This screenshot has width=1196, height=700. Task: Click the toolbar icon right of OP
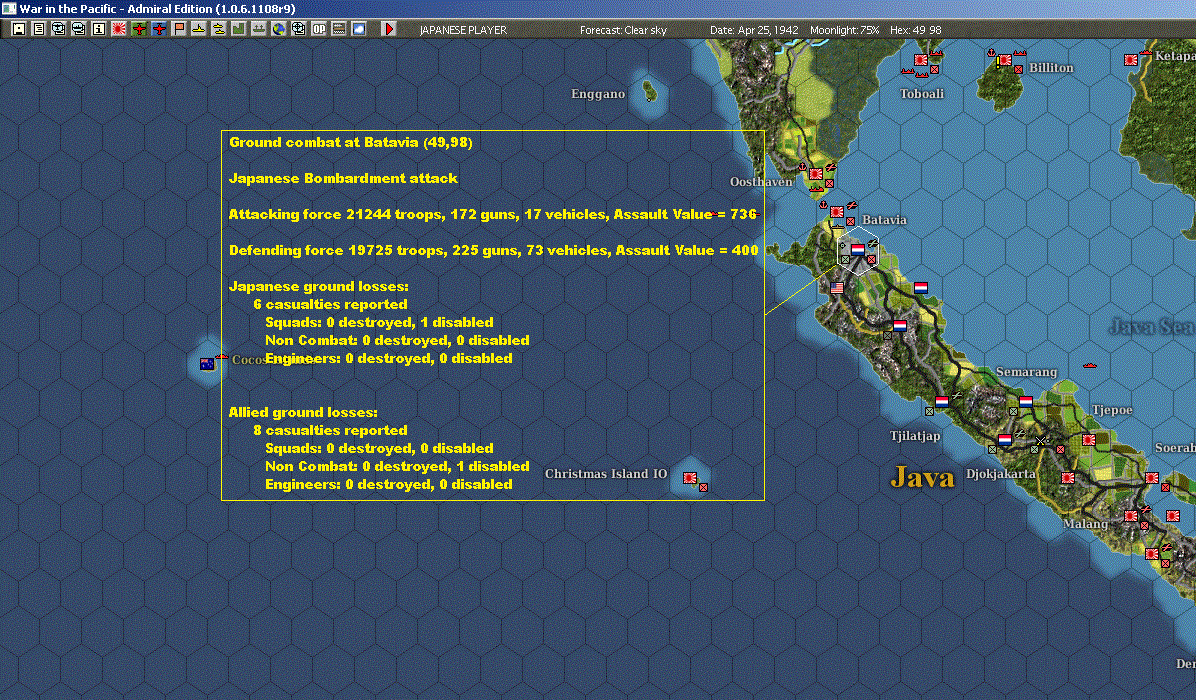(x=339, y=29)
